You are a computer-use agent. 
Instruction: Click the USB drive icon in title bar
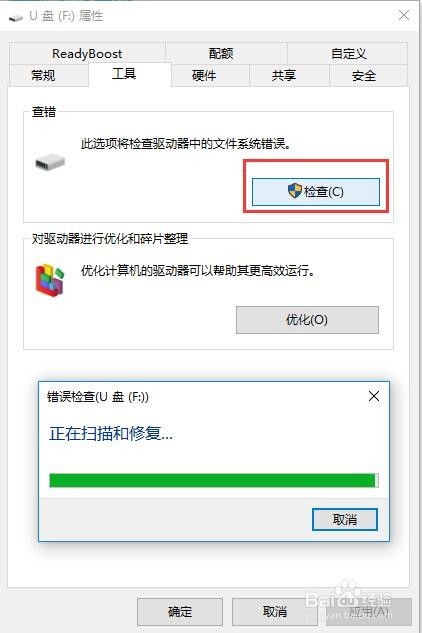pos(16,17)
